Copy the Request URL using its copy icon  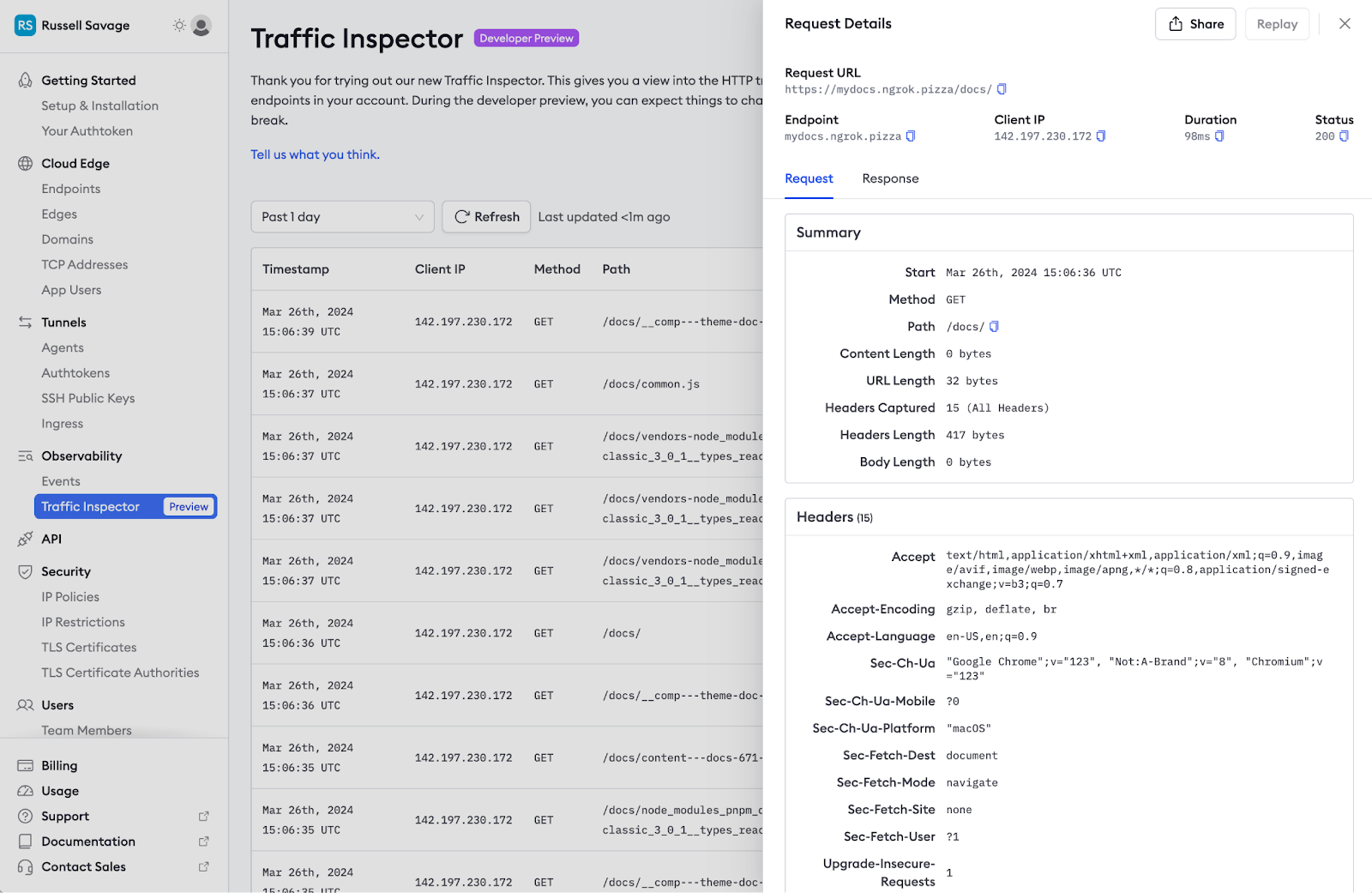1002,88
